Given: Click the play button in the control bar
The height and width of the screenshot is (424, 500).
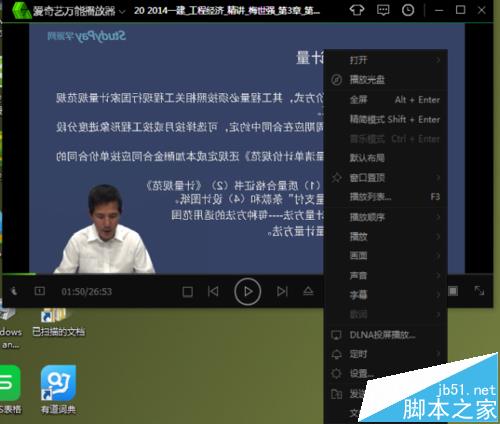Looking at the screenshot, I should click(247, 292).
